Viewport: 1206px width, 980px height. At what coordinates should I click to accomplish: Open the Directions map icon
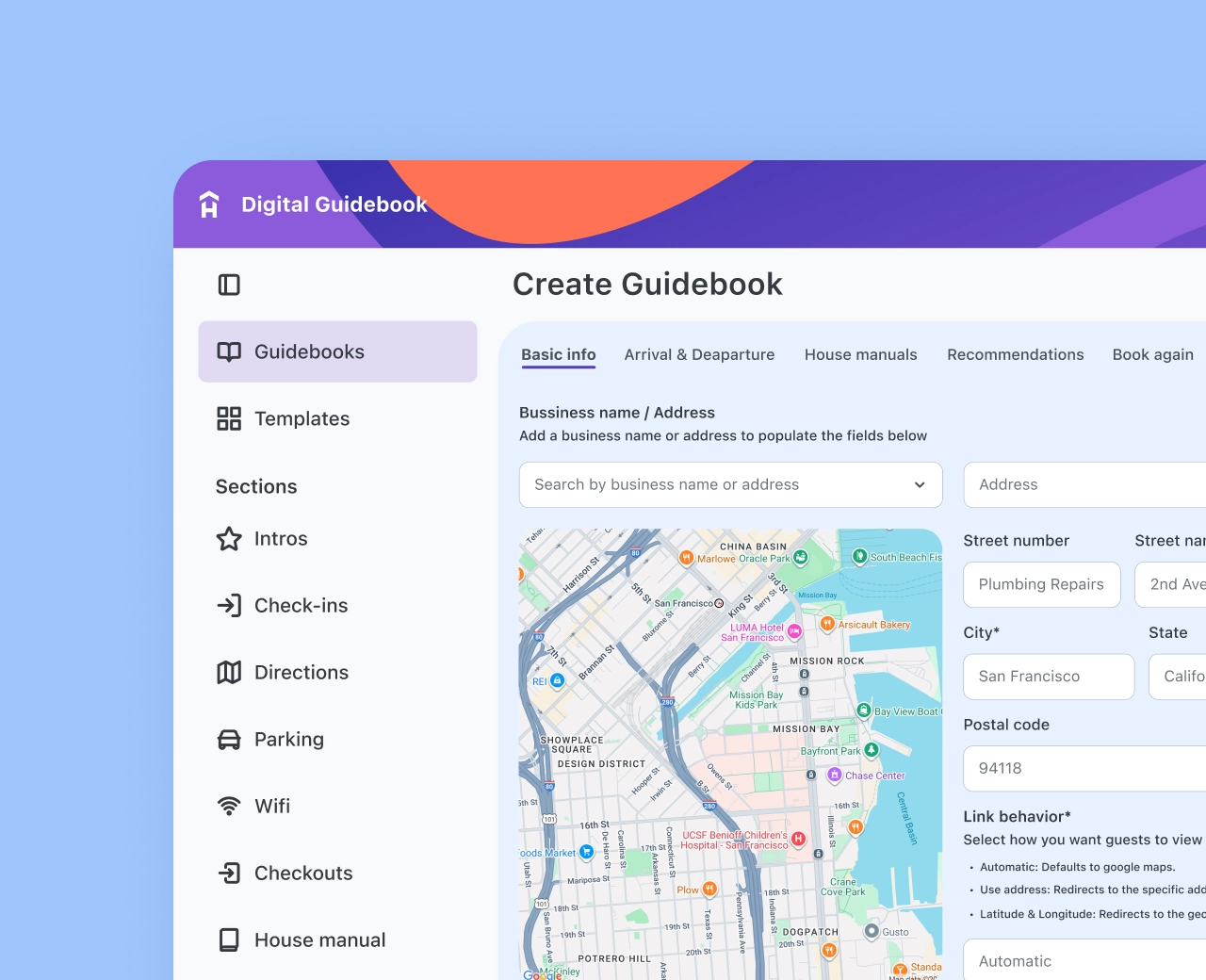pos(229,673)
